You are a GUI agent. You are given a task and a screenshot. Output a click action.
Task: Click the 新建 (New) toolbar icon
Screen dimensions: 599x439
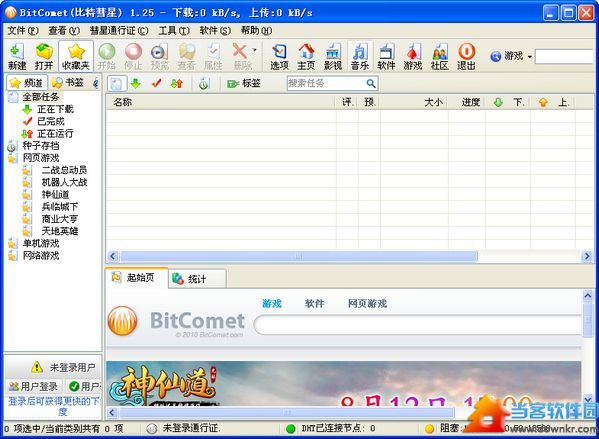[17, 56]
